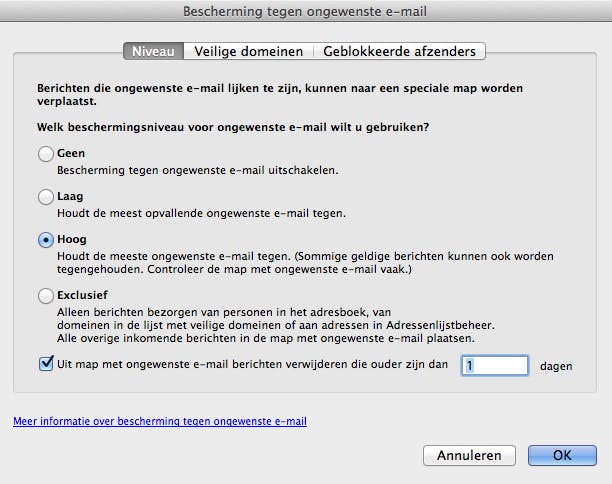This screenshot has height=484, width=612.
Task: Click the 'dagen' label beside the field
Action: point(555,366)
